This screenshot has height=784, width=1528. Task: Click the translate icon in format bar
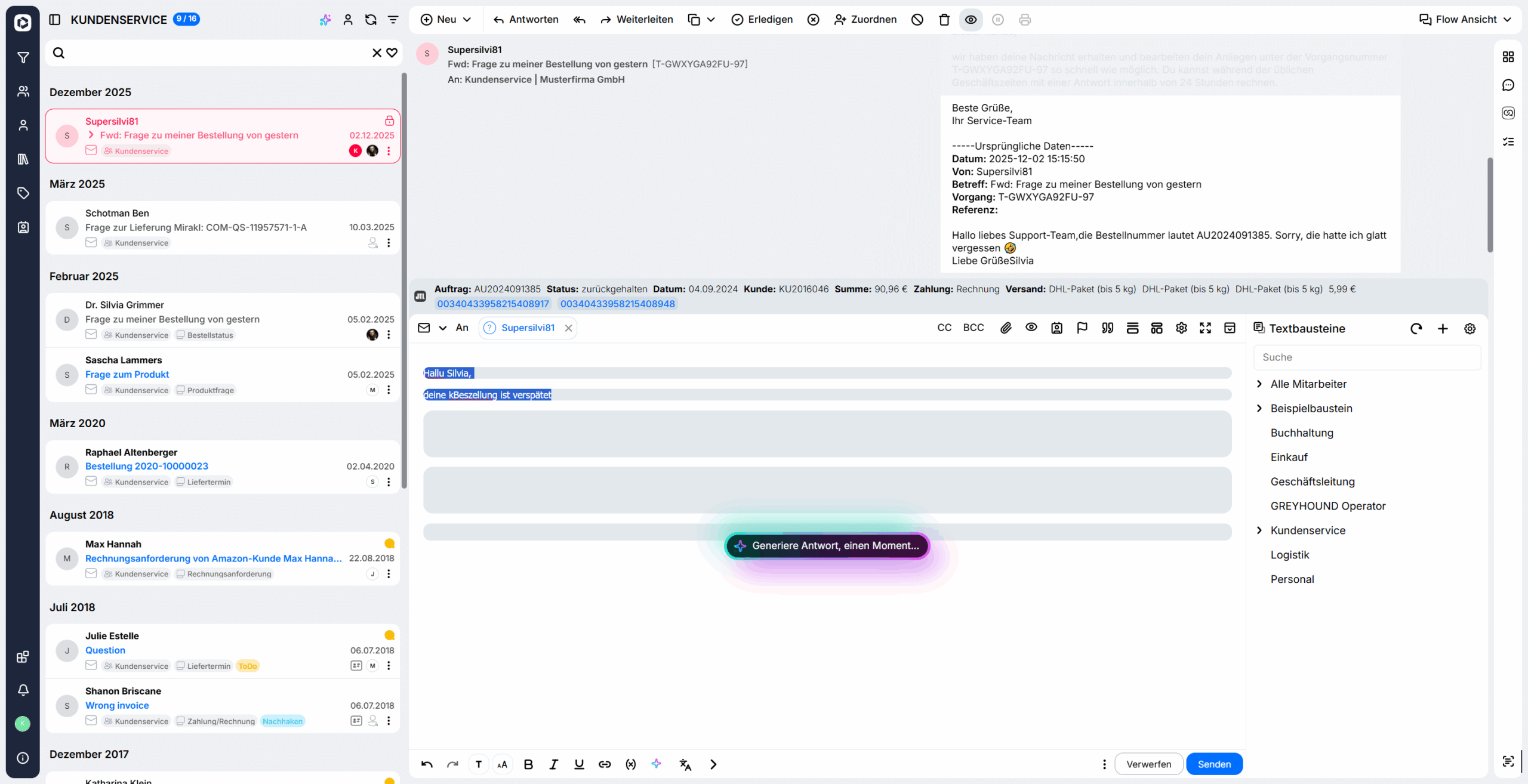point(685,764)
